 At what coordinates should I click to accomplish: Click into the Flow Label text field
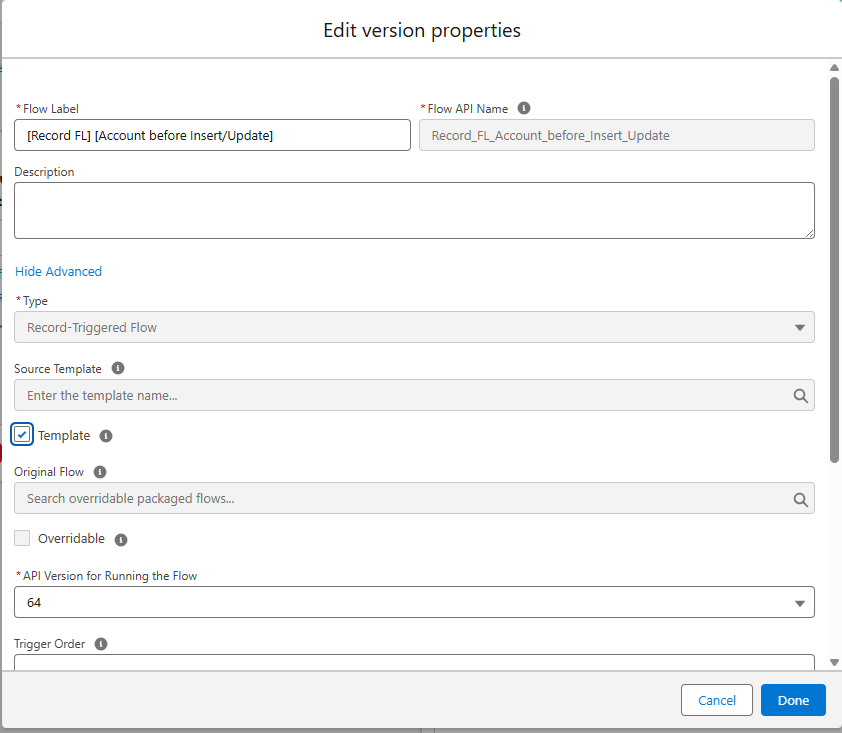point(212,135)
